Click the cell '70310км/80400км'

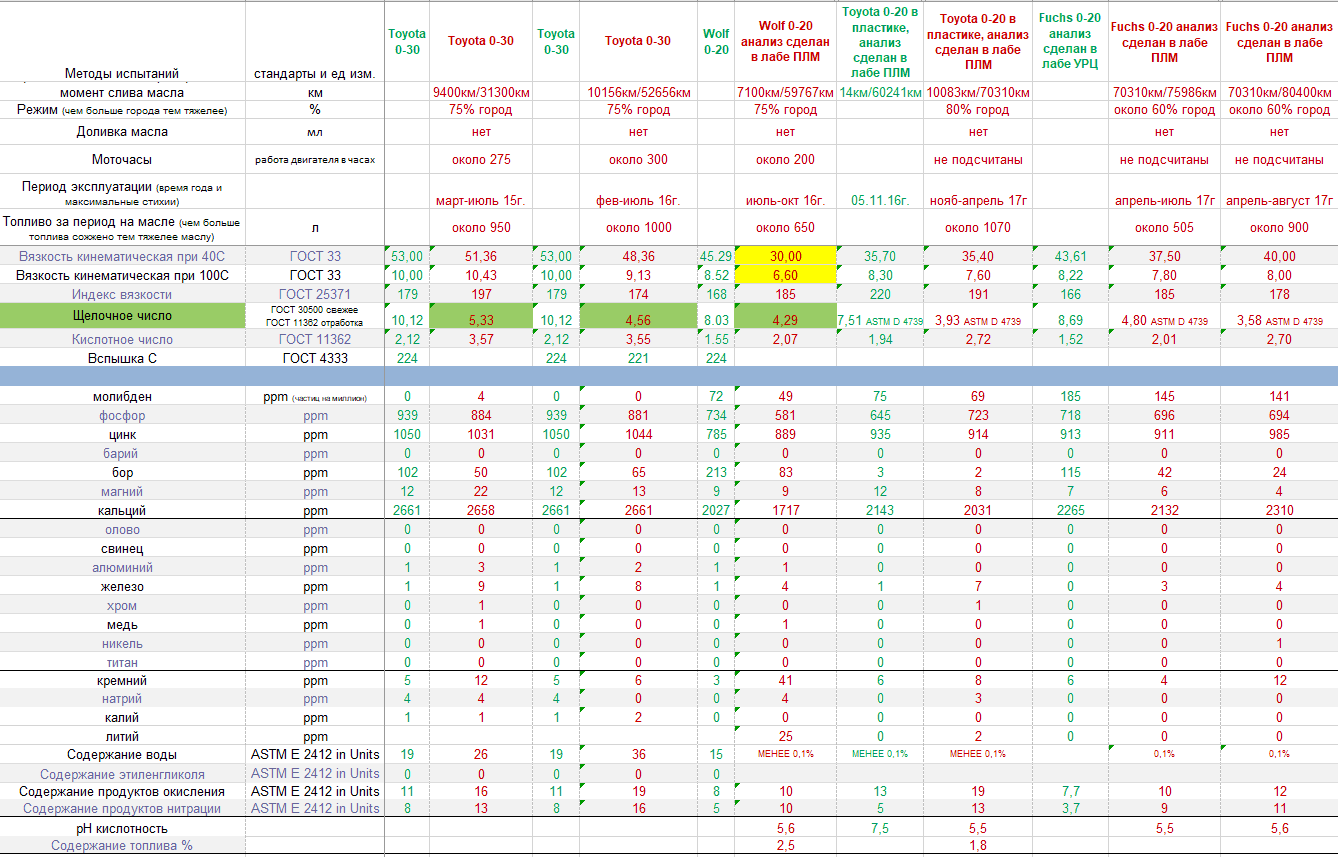(1279, 92)
